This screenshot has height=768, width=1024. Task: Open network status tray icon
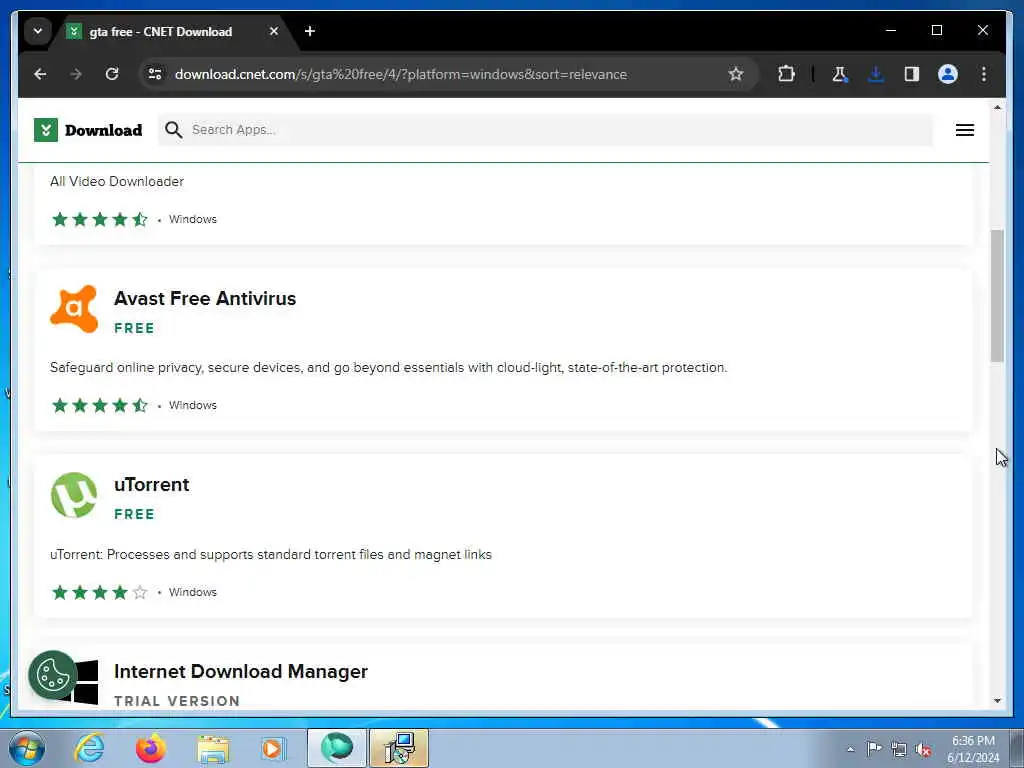pyautogui.click(x=899, y=750)
